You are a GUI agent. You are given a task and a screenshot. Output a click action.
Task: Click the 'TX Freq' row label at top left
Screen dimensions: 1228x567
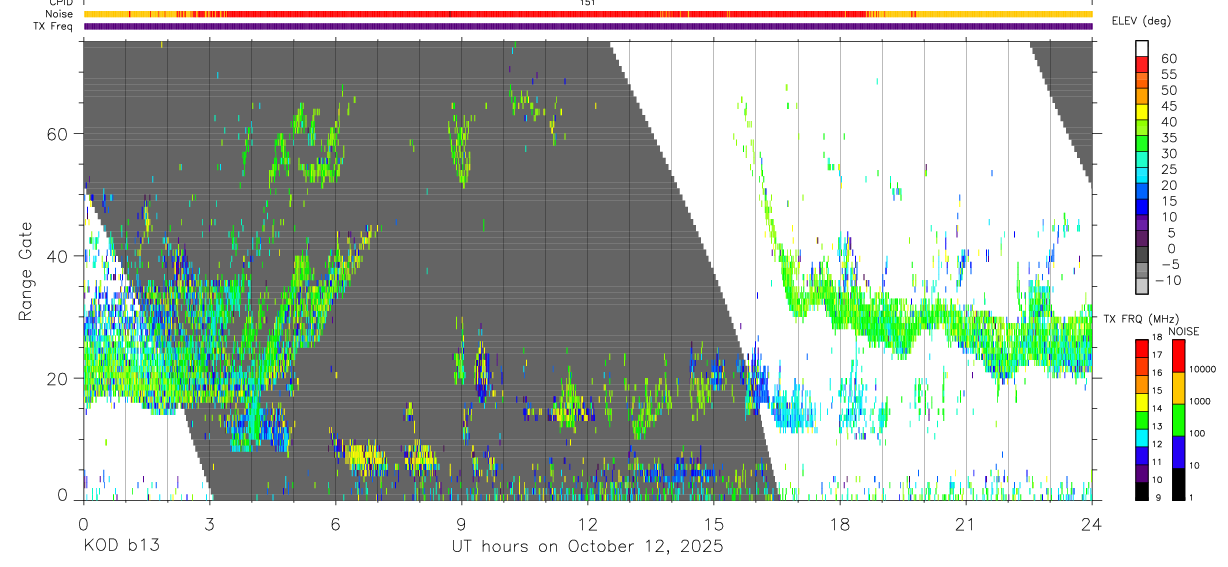coord(54,26)
